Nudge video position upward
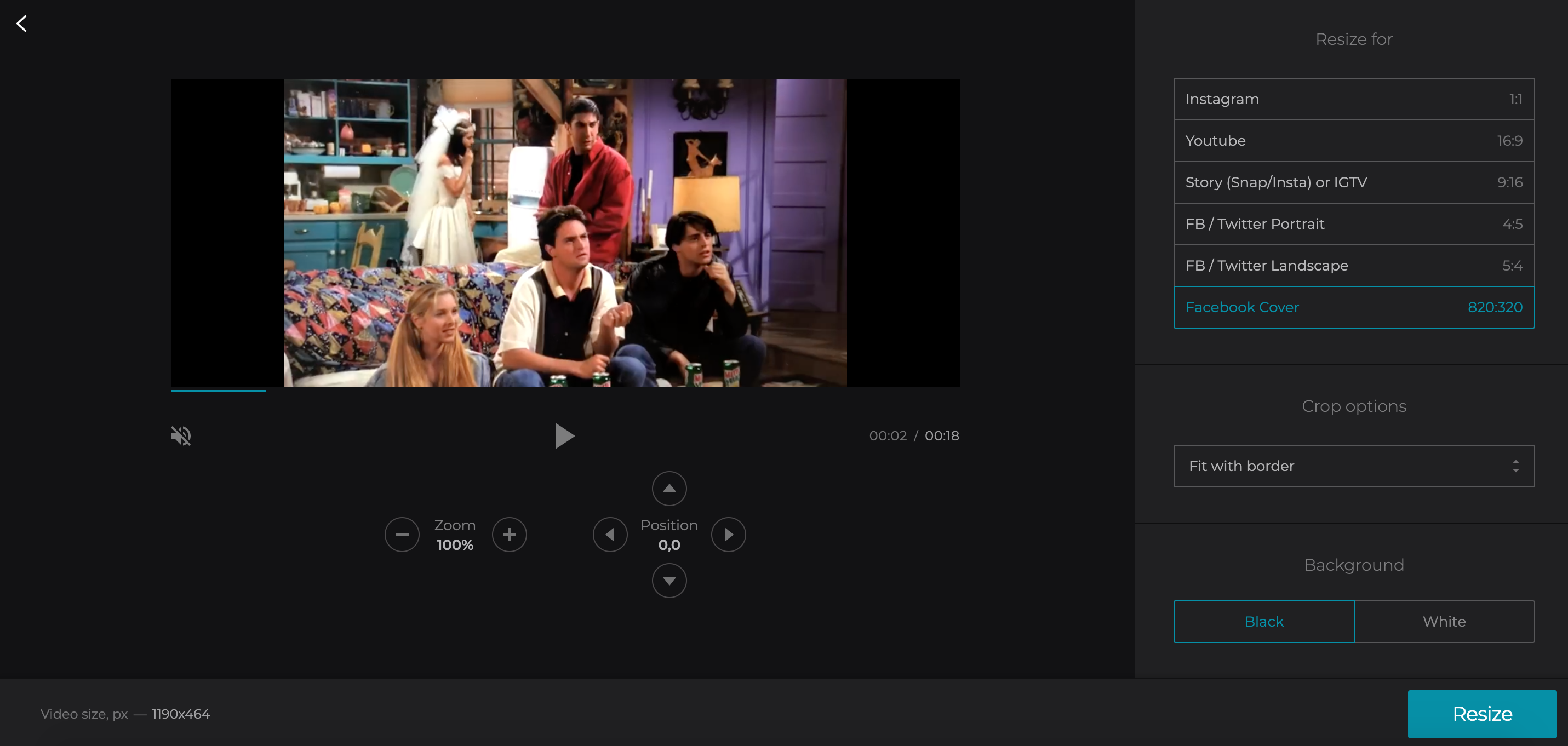The width and height of the screenshot is (1568, 746). pyautogui.click(x=669, y=488)
